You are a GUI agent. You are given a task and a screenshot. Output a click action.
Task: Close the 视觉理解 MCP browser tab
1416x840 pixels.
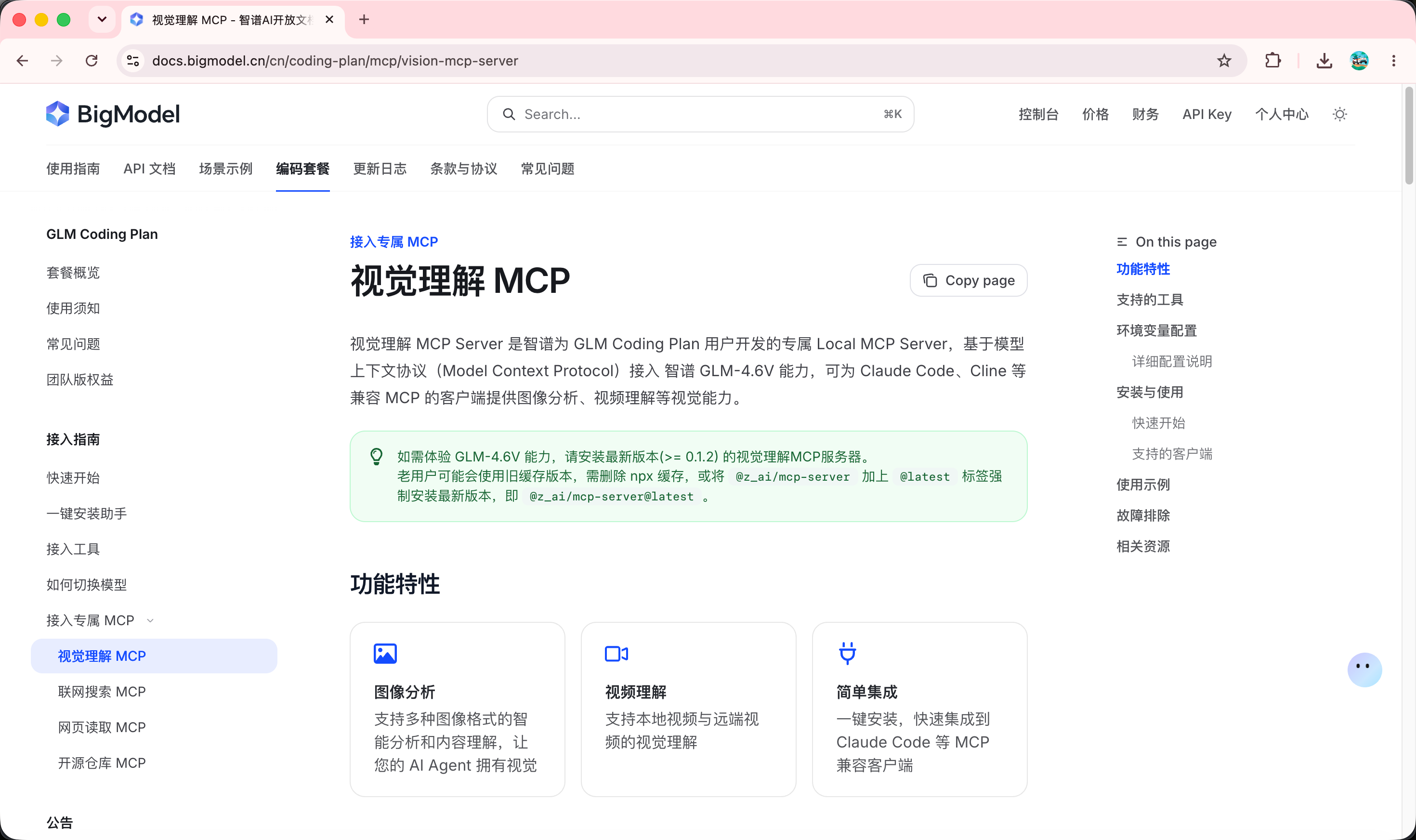tap(329, 20)
